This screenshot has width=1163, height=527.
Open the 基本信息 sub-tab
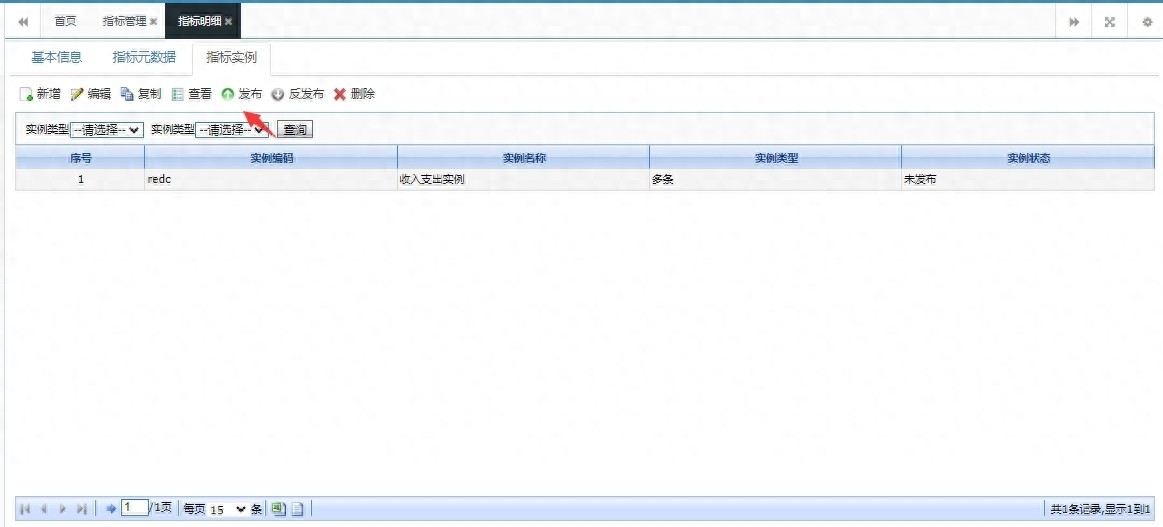56,57
